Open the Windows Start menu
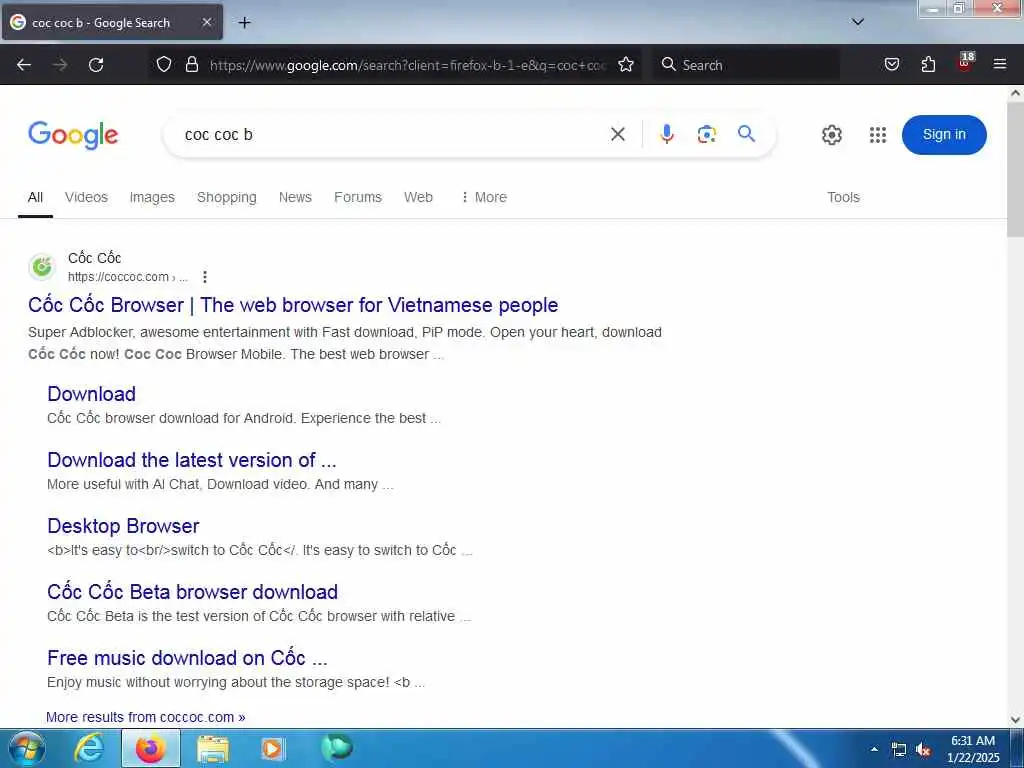 26,748
